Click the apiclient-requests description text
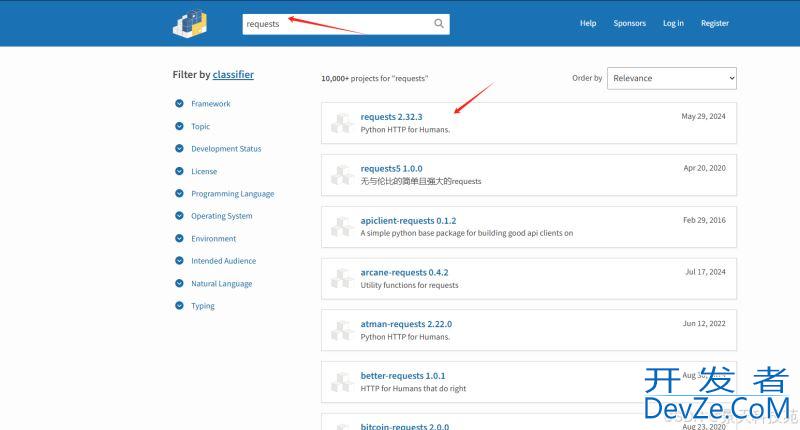This screenshot has height=430, width=800. tap(466, 233)
